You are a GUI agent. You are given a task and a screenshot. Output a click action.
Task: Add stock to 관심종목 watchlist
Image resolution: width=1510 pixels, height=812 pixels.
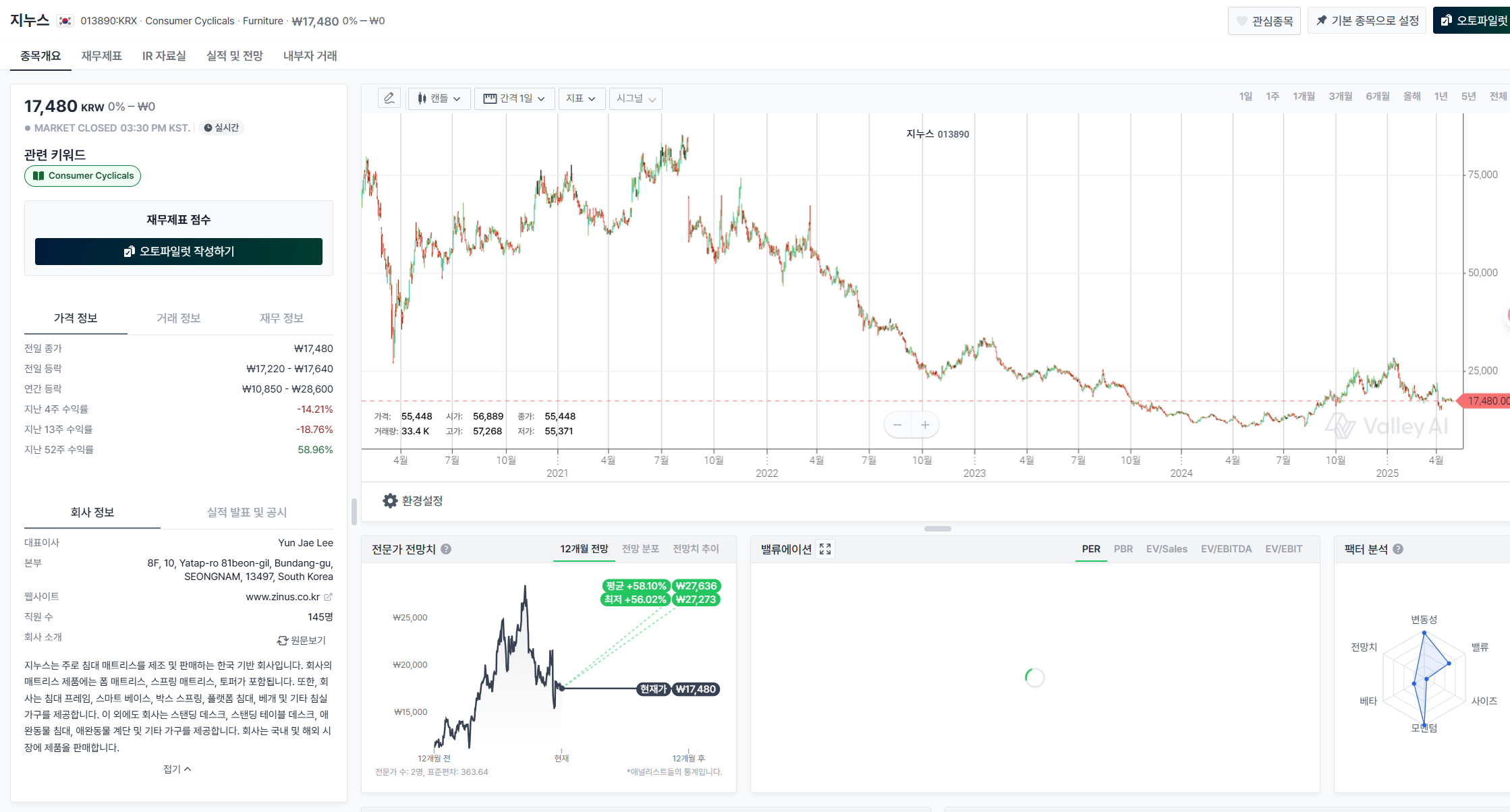(x=1264, y=21)
